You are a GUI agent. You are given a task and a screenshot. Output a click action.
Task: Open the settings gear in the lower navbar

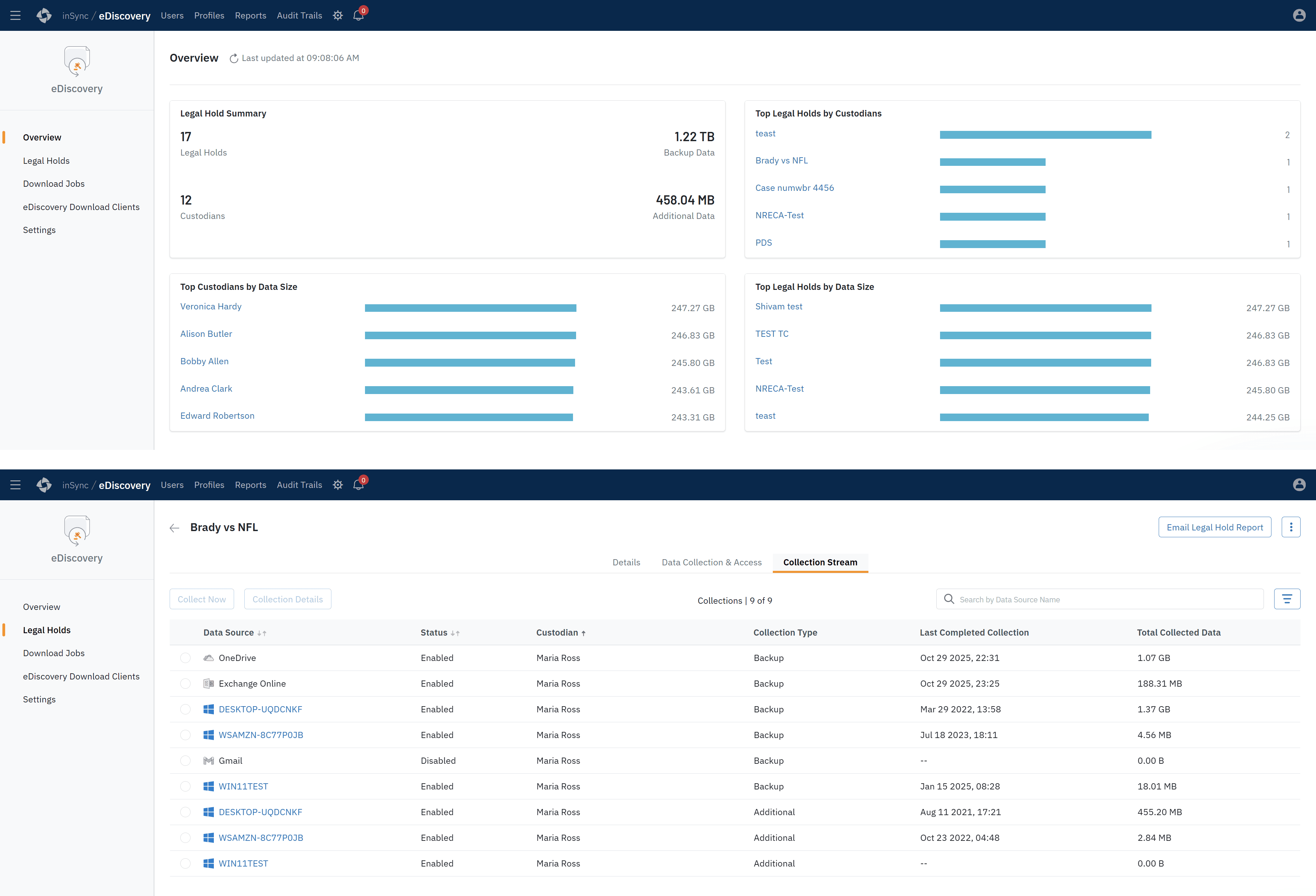[338, 485]
